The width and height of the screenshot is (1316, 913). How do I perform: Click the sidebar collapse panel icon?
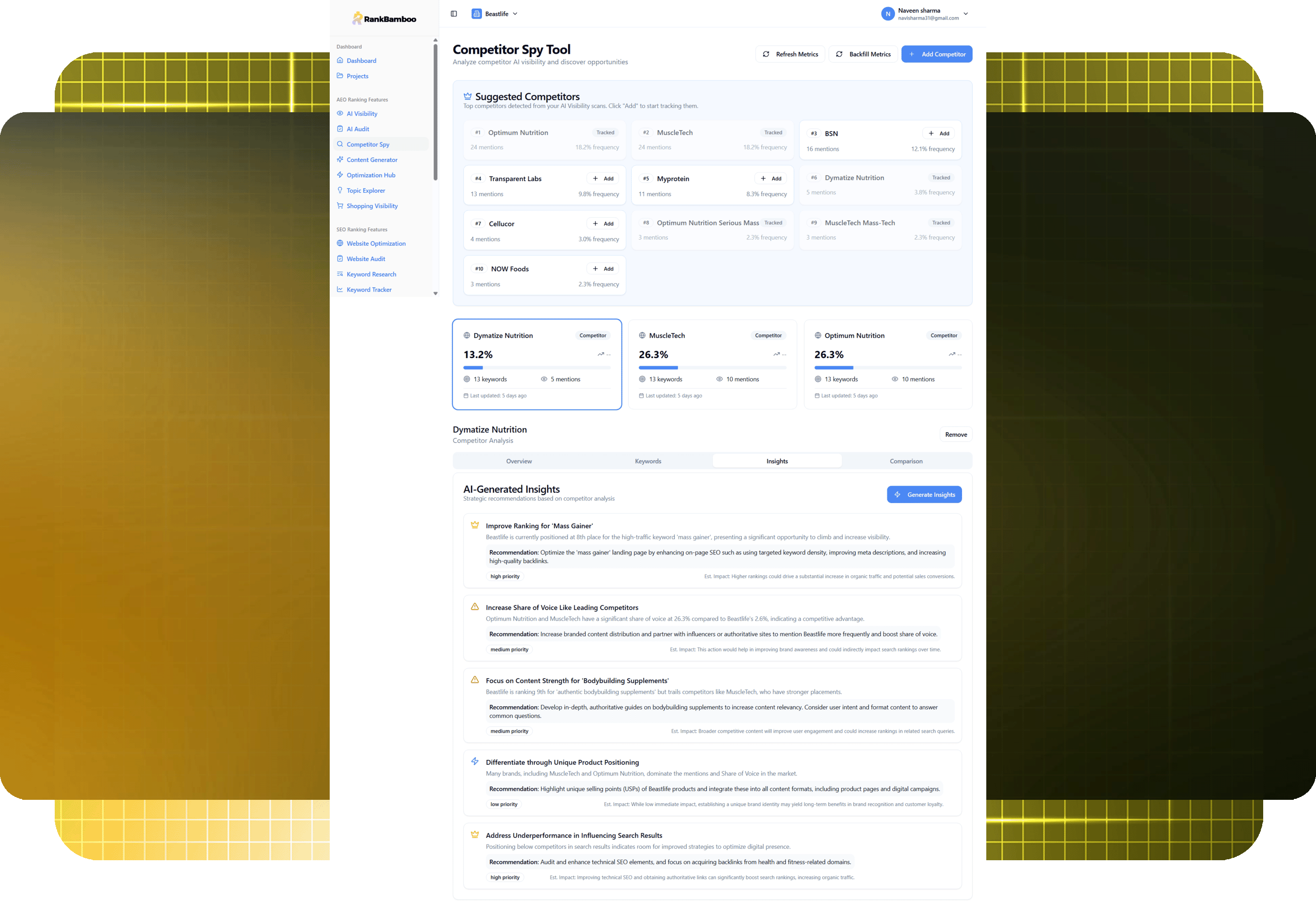[x=453, y=14]
